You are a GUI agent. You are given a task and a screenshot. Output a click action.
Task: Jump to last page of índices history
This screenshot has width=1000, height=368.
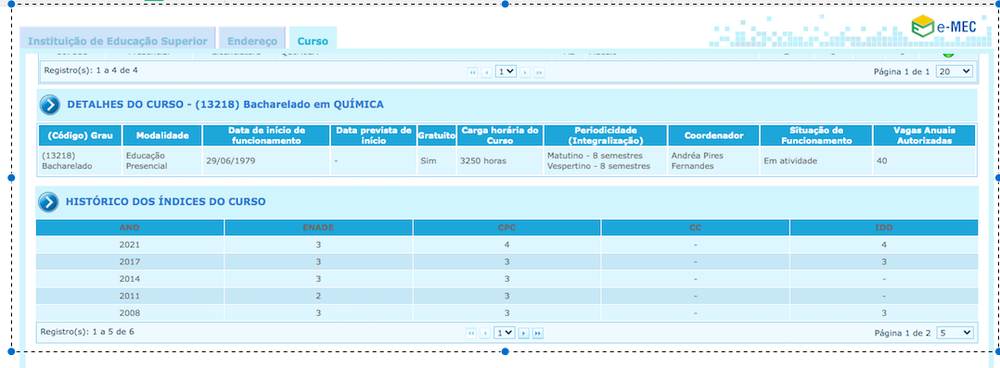[538, 333]
